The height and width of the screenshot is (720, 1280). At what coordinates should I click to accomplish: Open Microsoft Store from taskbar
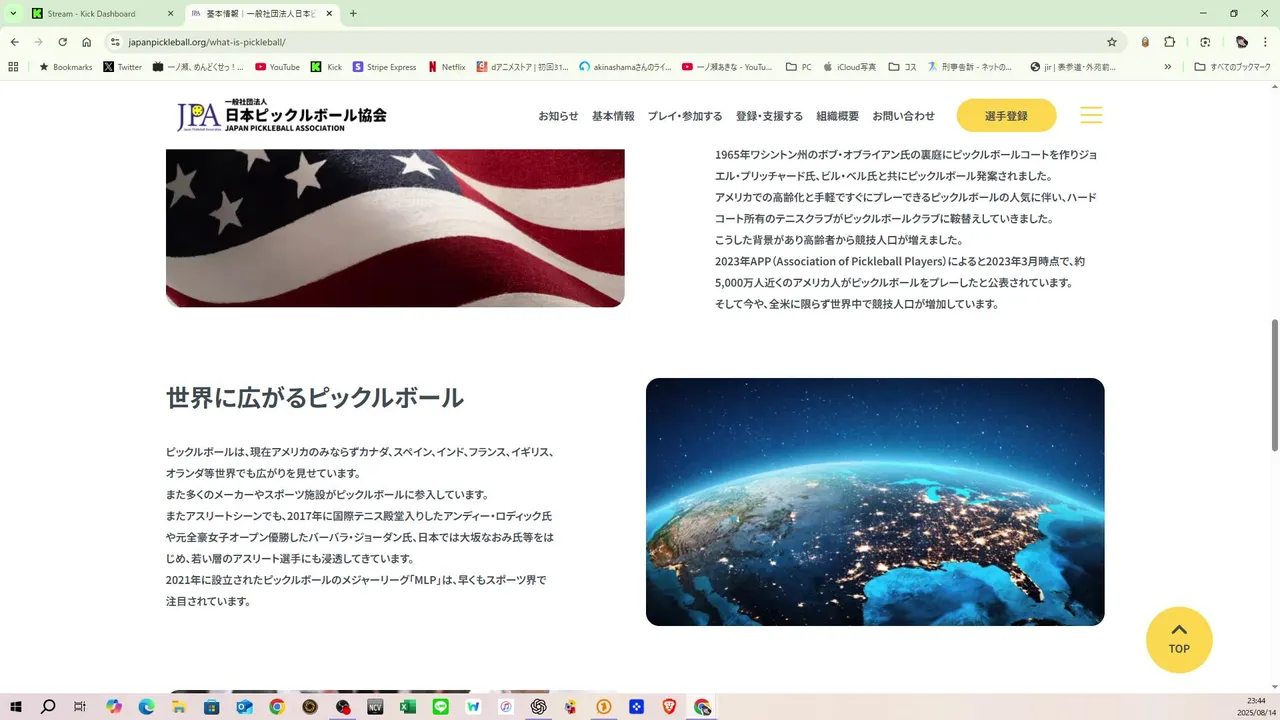point(211,706)
